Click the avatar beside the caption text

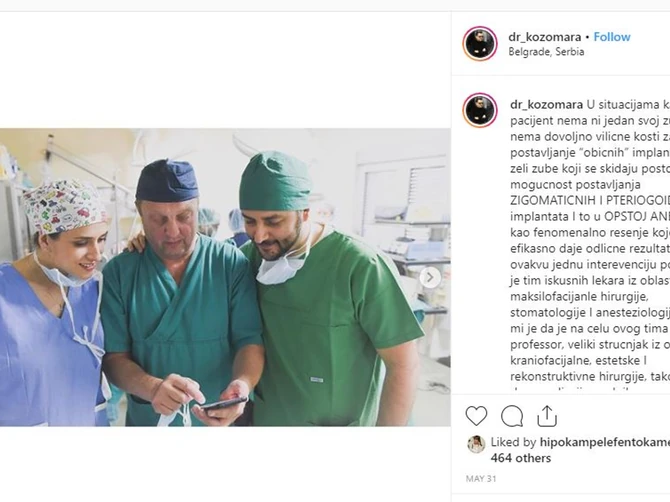point(480,110)
